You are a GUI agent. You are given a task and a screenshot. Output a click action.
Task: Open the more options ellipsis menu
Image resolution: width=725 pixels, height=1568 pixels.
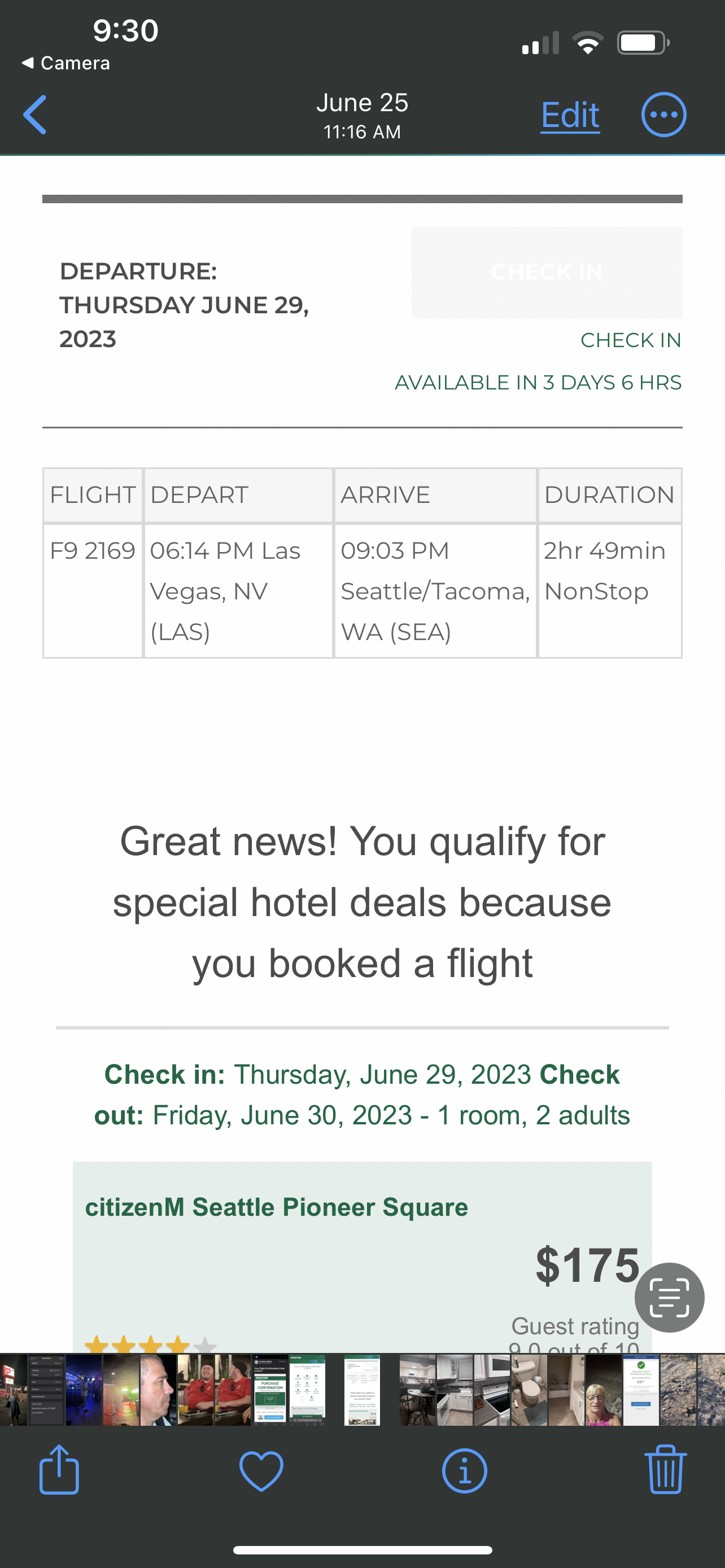coord(663,115)
